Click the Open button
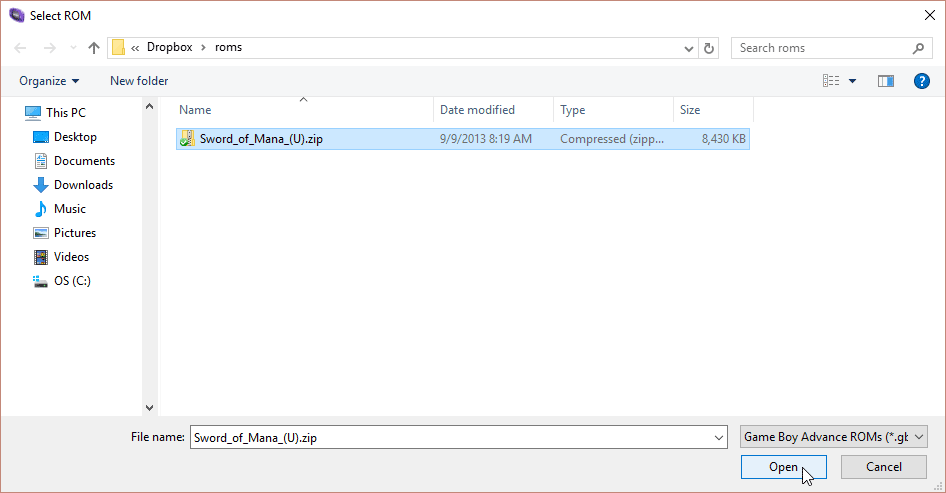This screenshot has height=493, width=946. point(784,466)
